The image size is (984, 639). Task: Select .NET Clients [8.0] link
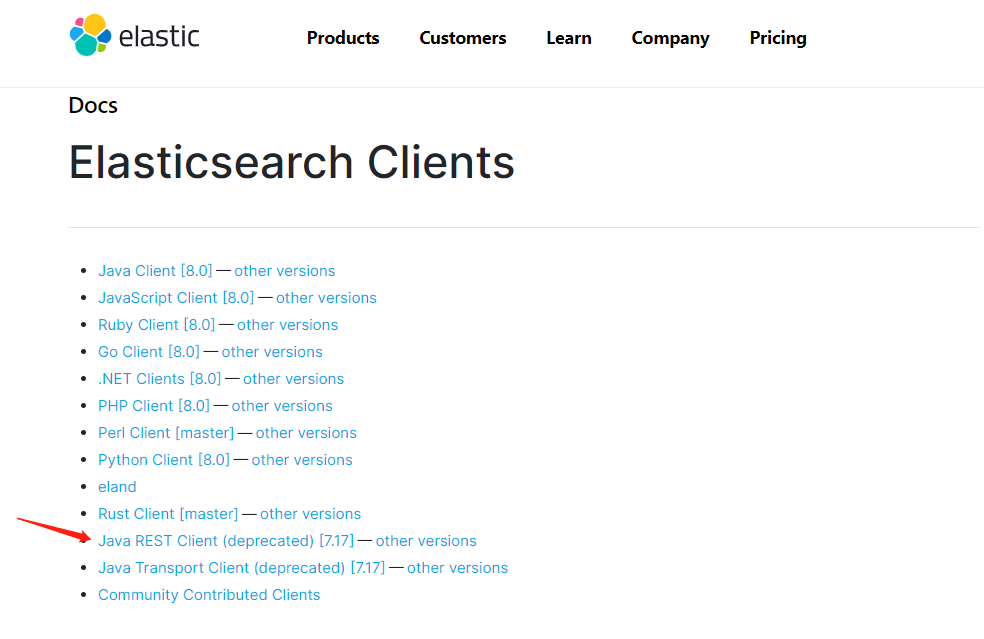(x=159, y=379)
